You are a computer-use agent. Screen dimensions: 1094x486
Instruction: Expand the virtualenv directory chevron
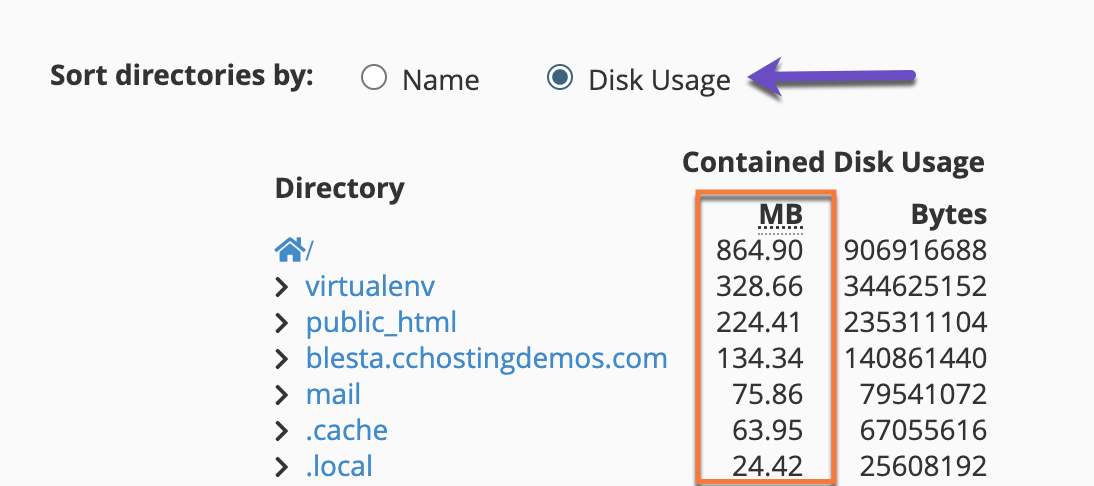tap(282, 287)
